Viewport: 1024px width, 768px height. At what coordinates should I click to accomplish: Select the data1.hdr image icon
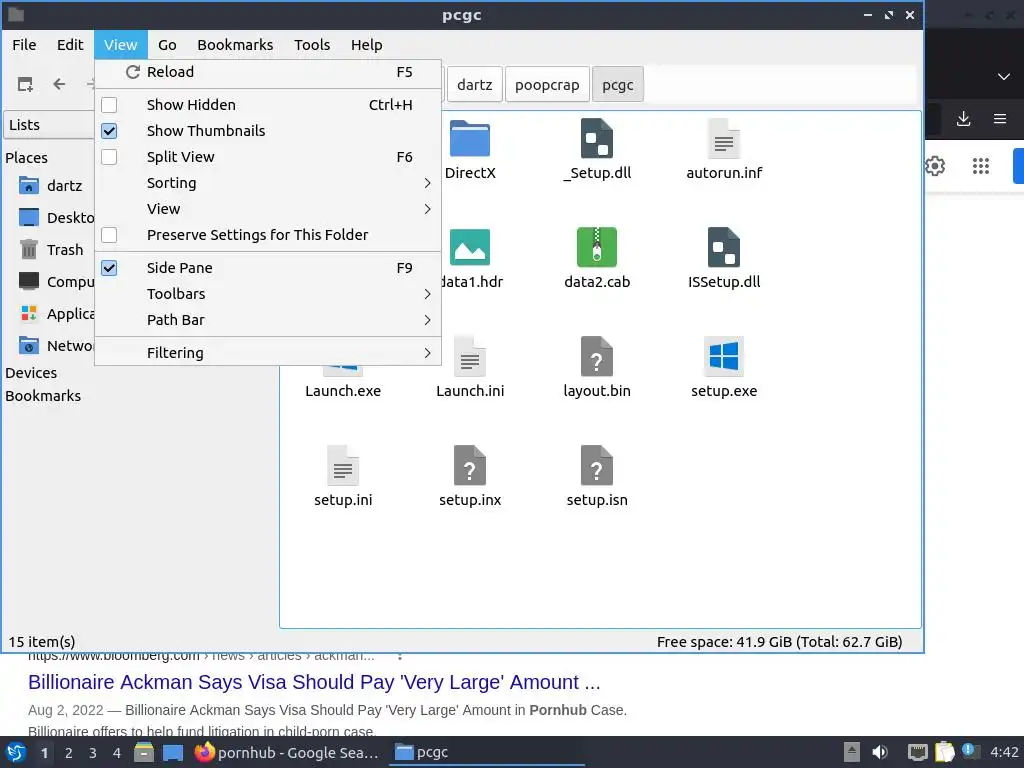[x=470, y=248]
